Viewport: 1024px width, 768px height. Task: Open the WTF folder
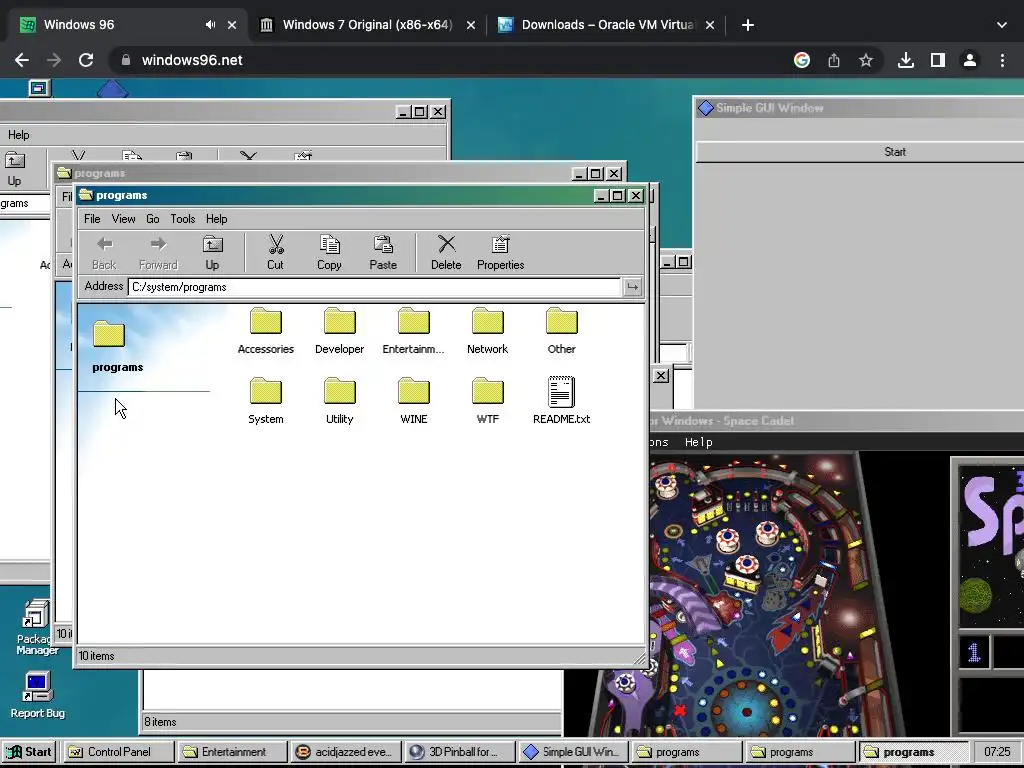click(x=488, y=401)
